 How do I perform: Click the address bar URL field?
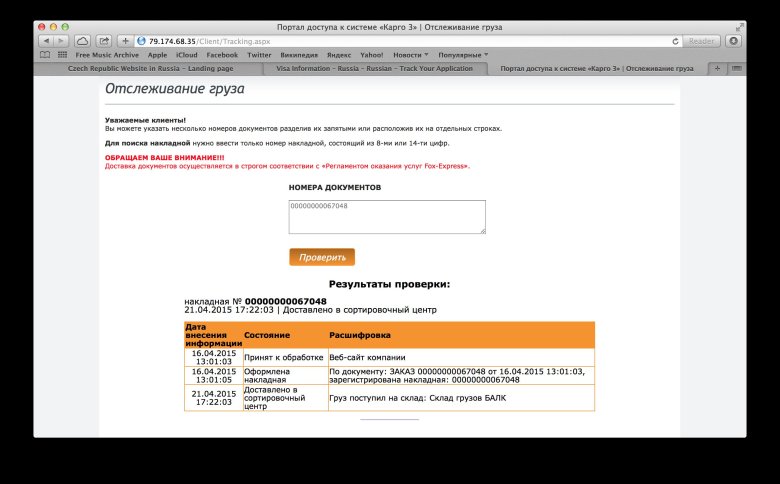[x=400, y=41]
